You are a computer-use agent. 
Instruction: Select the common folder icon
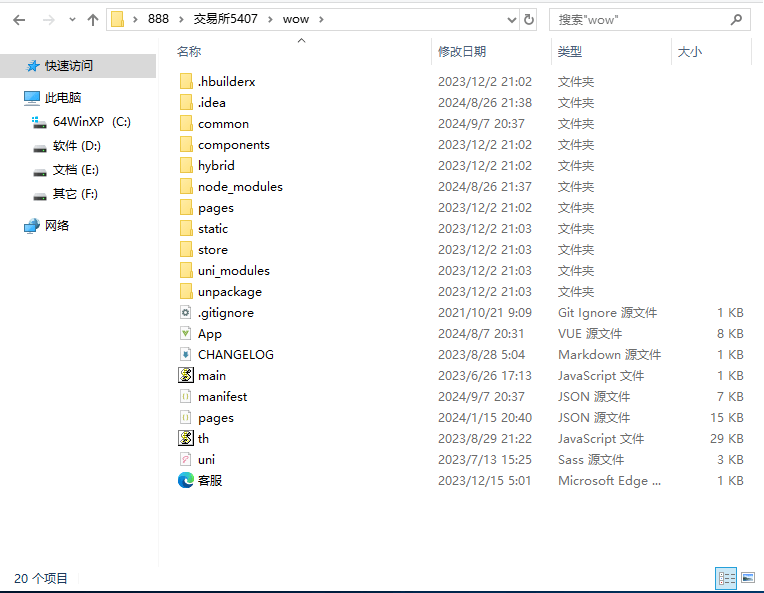click(x=186, y=123)
